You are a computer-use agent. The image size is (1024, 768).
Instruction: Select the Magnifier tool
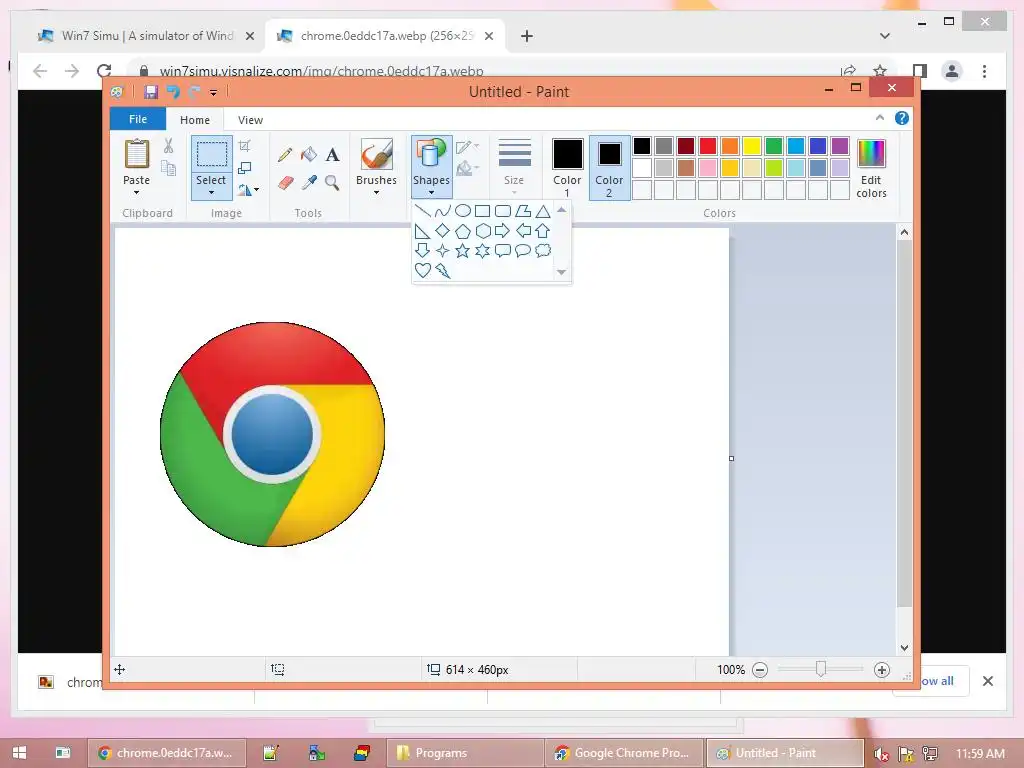pos(332,182)
